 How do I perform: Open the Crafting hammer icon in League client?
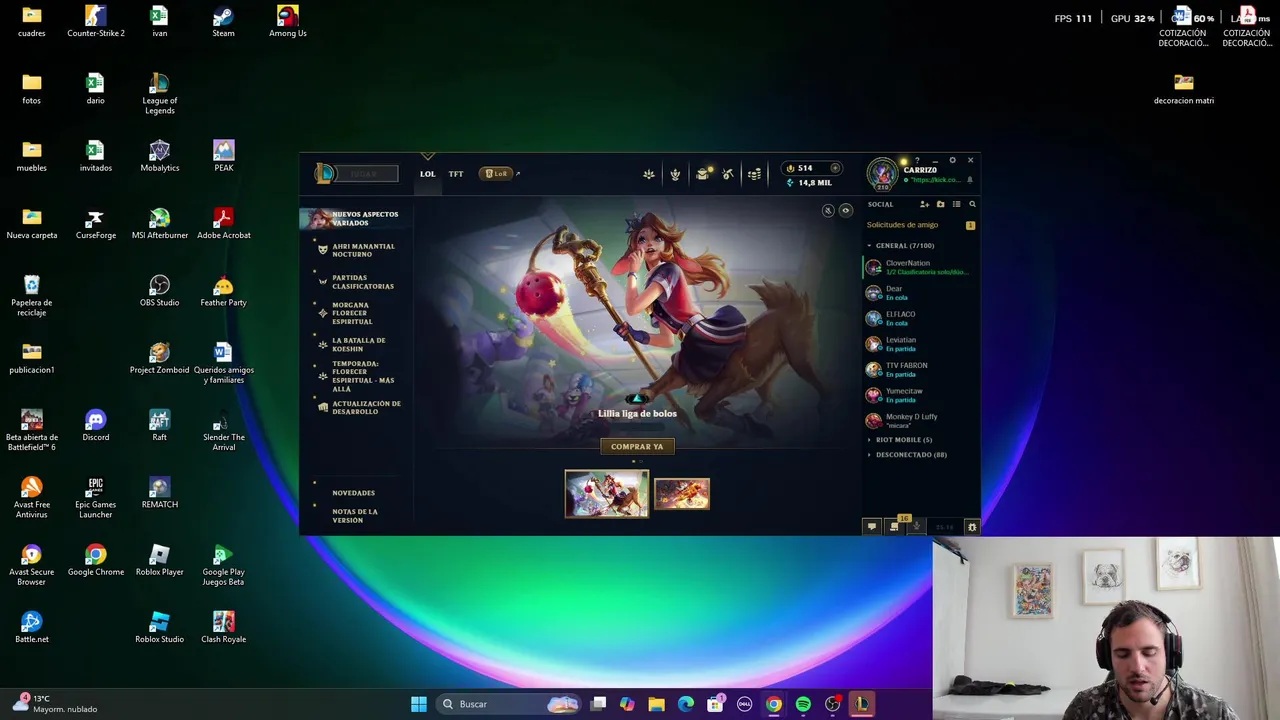[728, 174]
